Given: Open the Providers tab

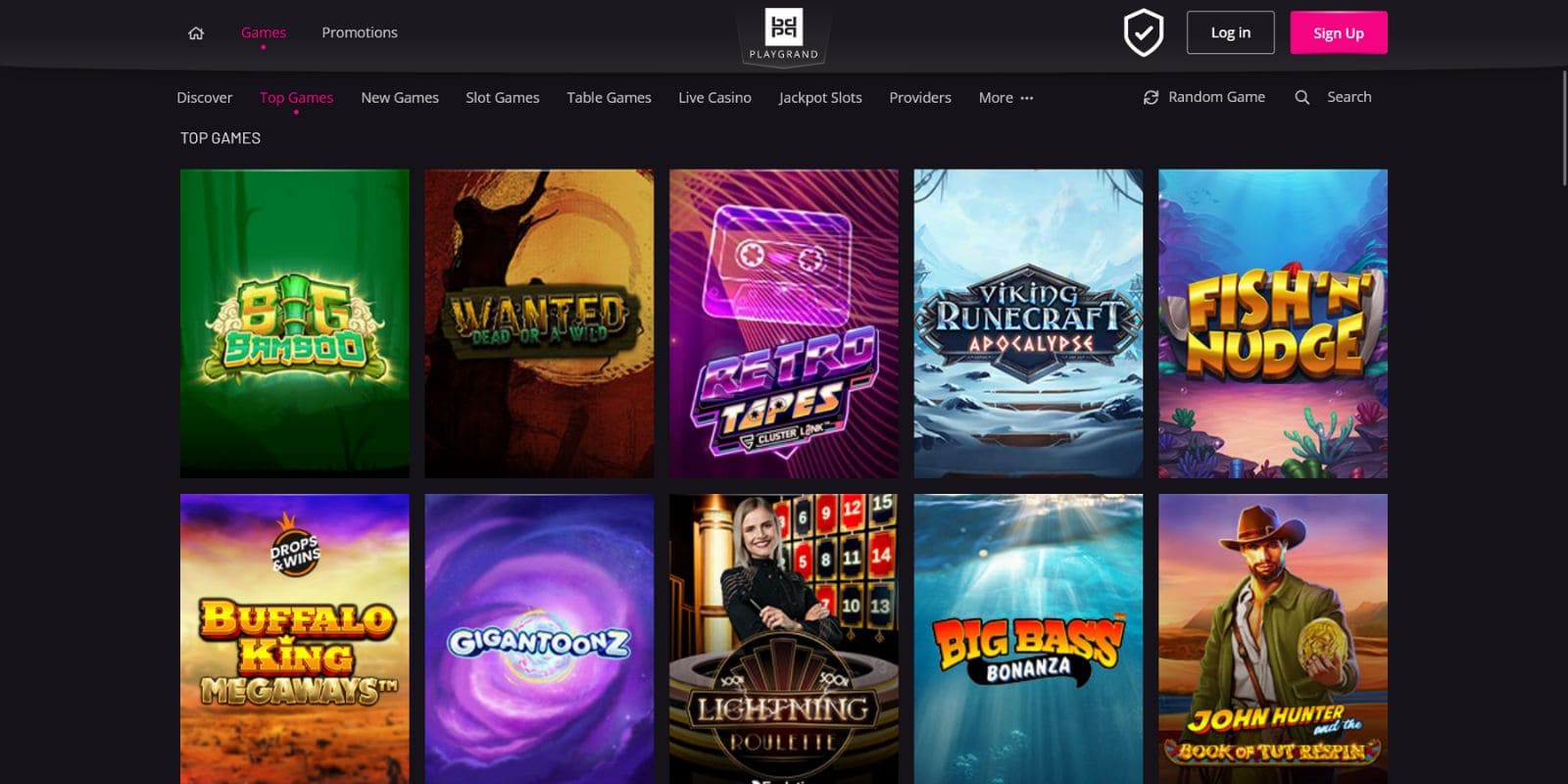Looking at the screenshot, I should (x=920, y=98).
